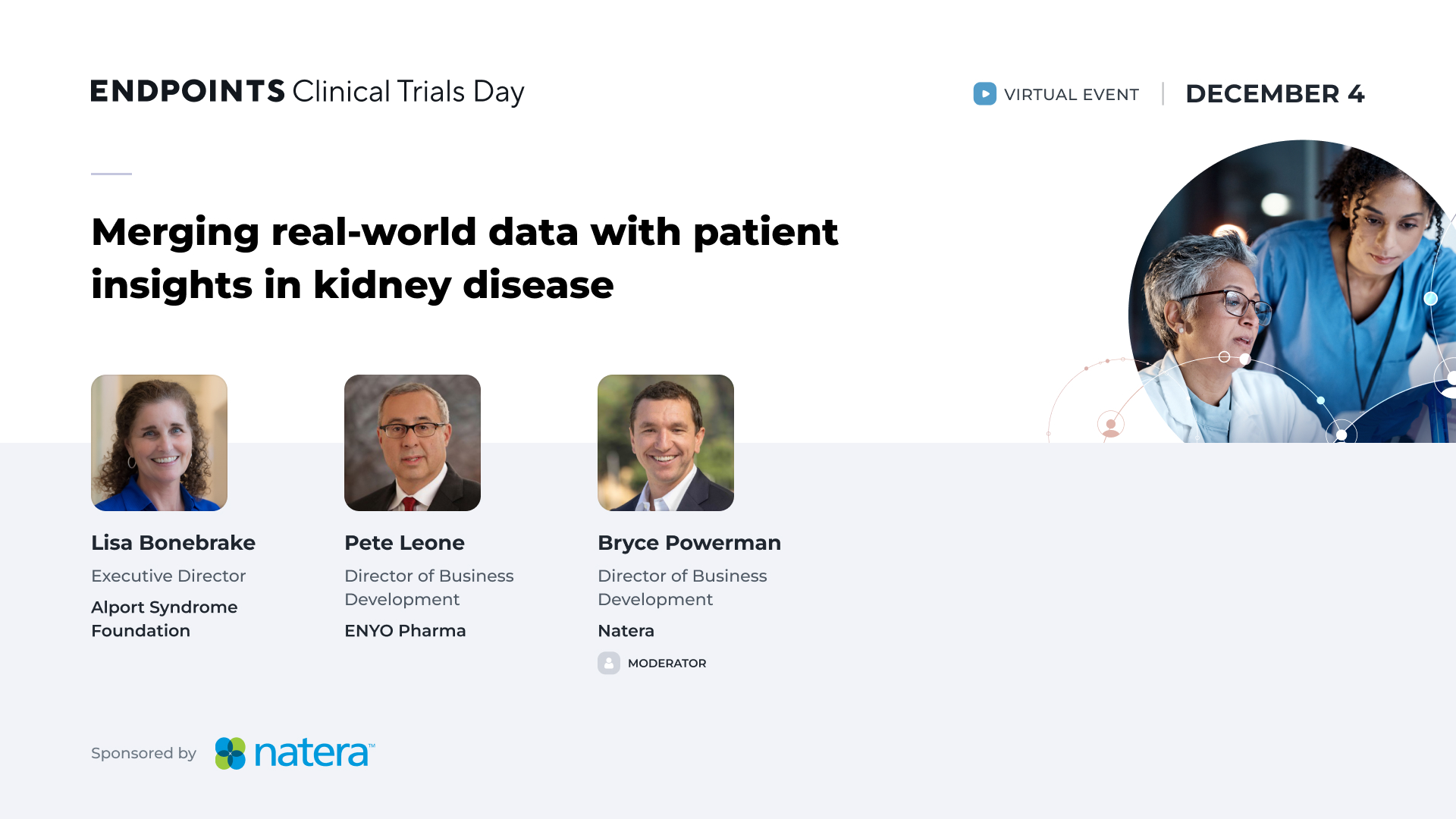
Task: Click the session title about kidney disease
Action: coord(464,258)
